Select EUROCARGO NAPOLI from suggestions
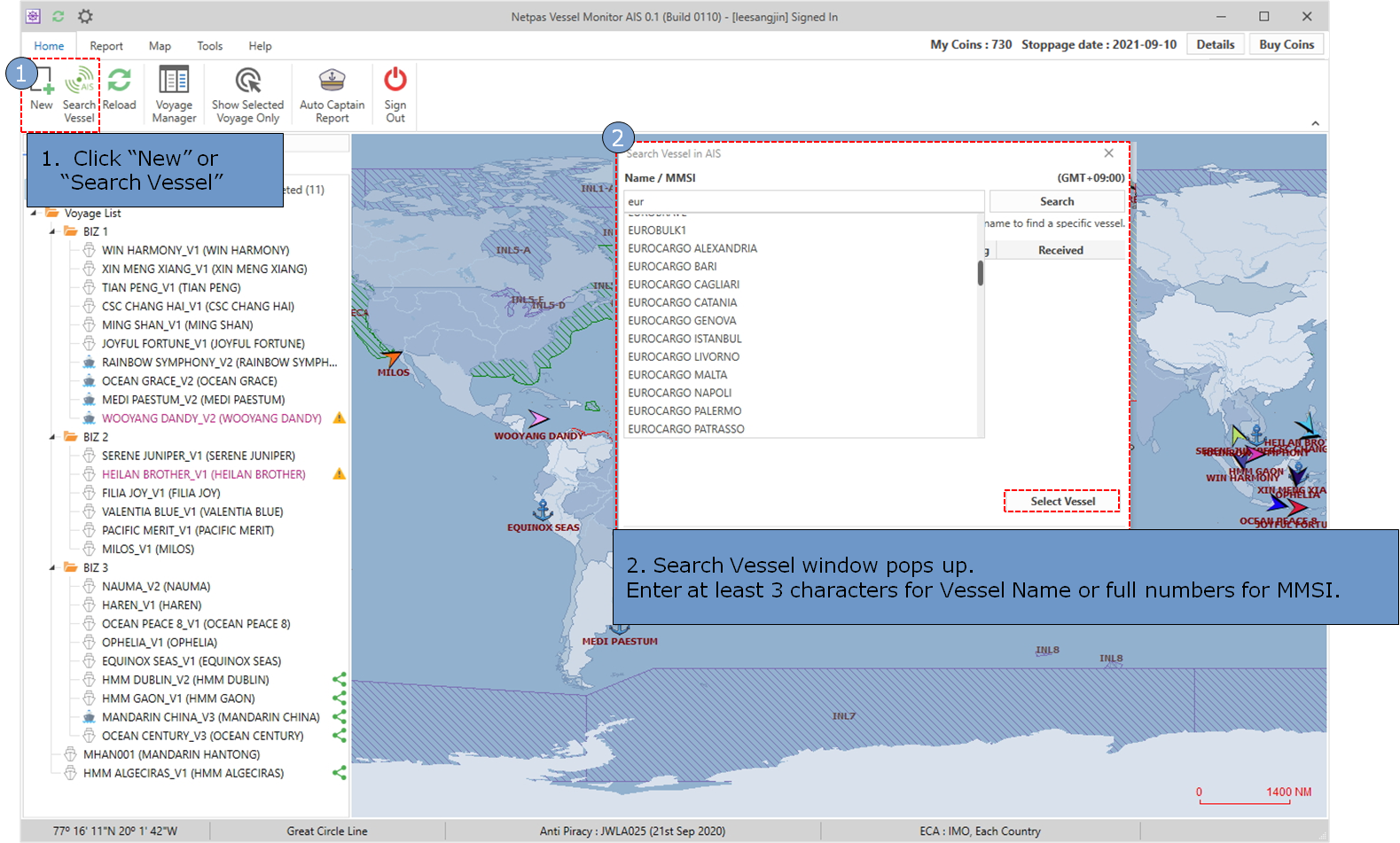 (680, 393)
